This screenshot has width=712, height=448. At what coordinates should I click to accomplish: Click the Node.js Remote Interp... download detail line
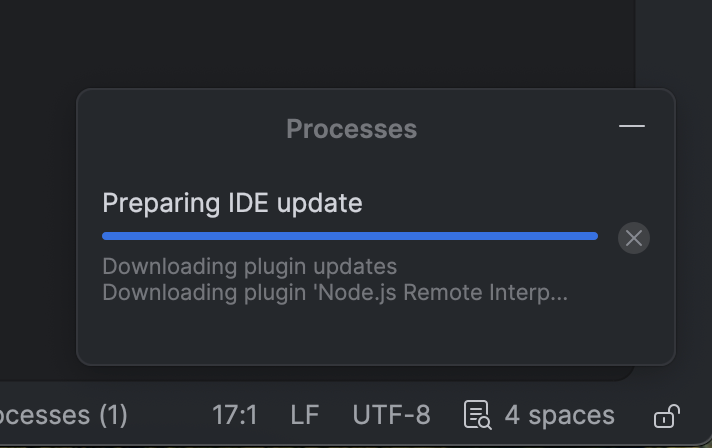click(335, 292)
